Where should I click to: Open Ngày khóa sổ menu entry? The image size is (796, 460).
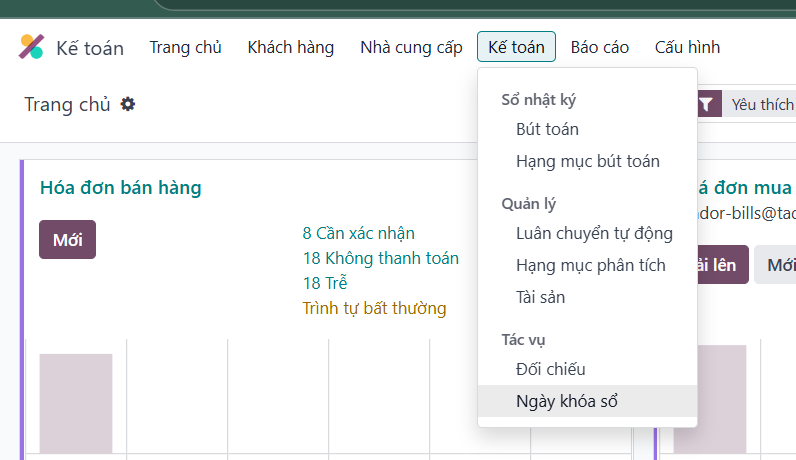pos(587,401)
